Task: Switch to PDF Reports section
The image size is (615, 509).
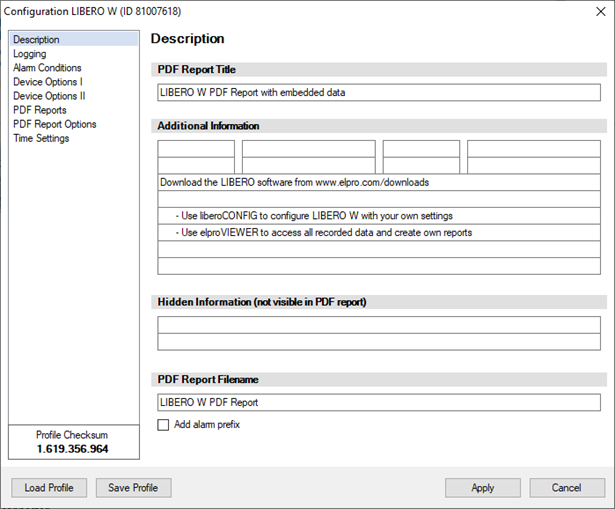Action: click(40, 110)
